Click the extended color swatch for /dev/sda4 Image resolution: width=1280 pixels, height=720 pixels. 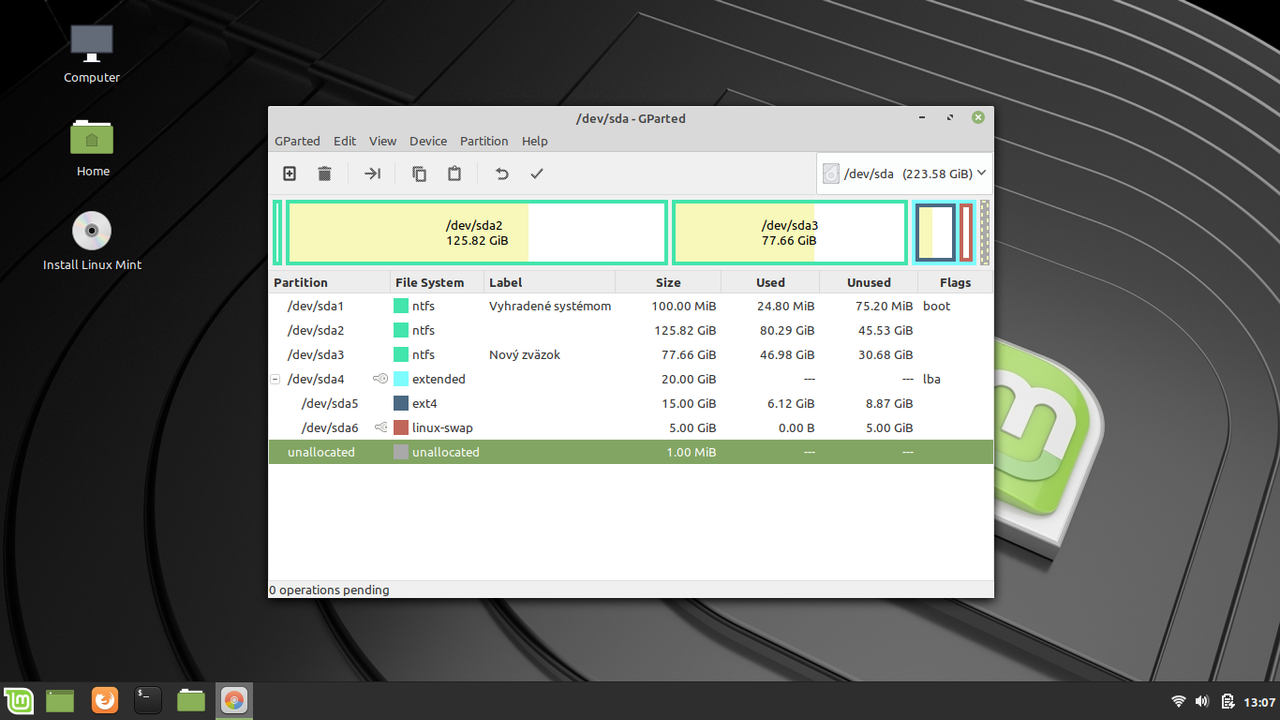(401, 379)
